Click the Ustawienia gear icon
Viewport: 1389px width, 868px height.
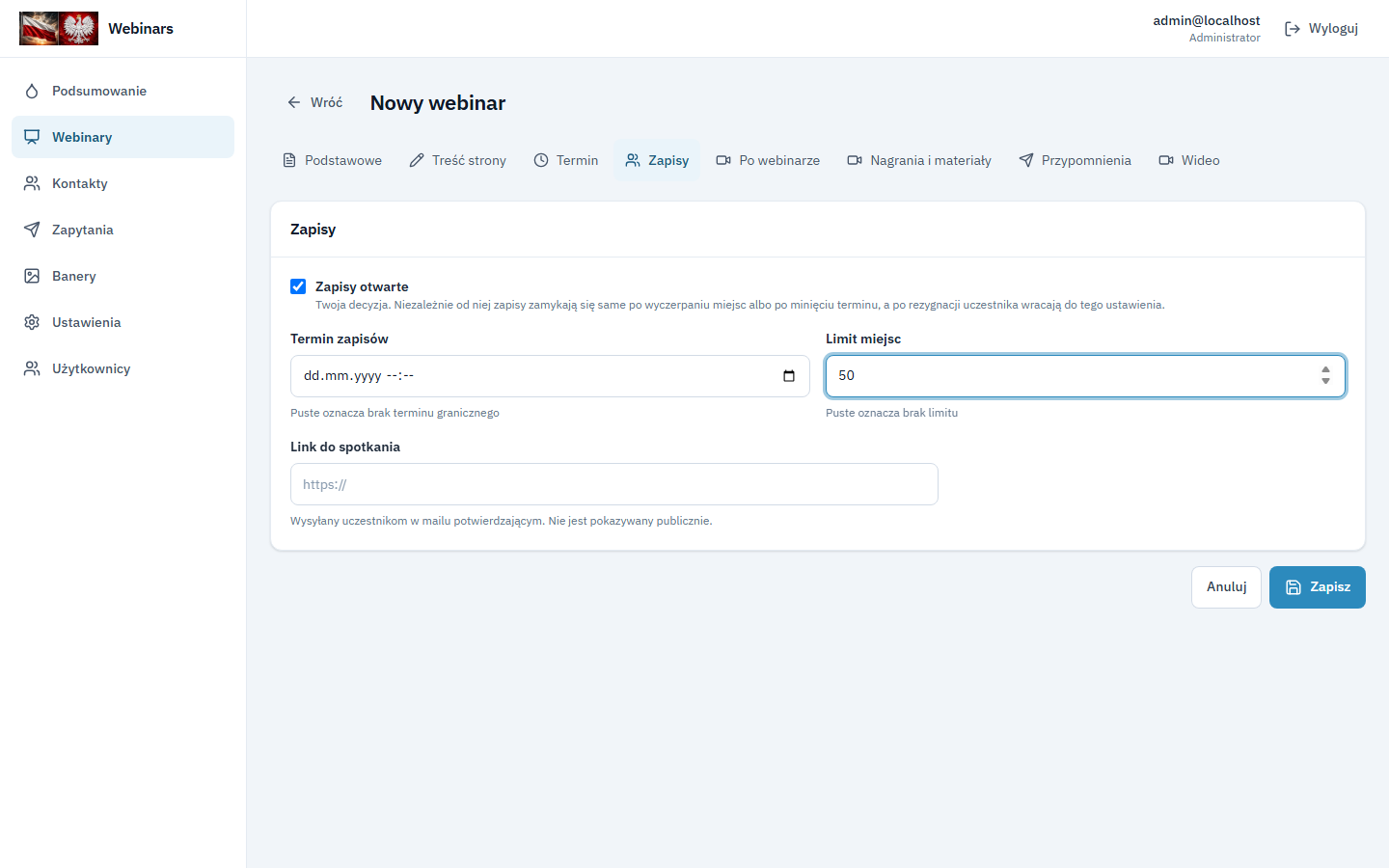point(32,322)
